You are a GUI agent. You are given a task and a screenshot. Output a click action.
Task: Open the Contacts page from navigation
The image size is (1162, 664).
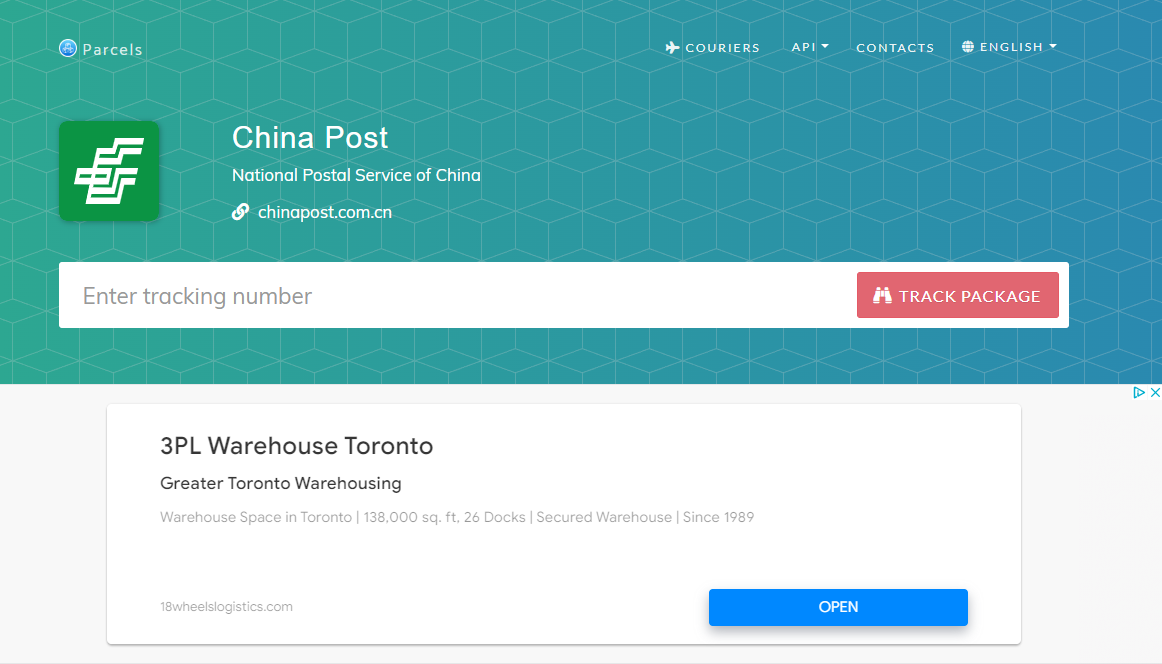point(895,48)
